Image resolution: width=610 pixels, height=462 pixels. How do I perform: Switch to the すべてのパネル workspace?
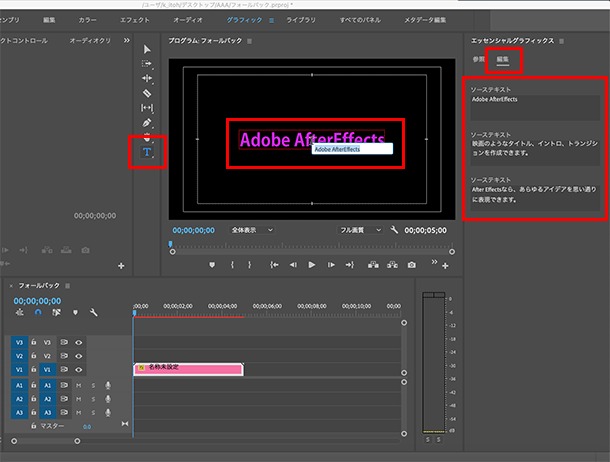click(360, 20)
